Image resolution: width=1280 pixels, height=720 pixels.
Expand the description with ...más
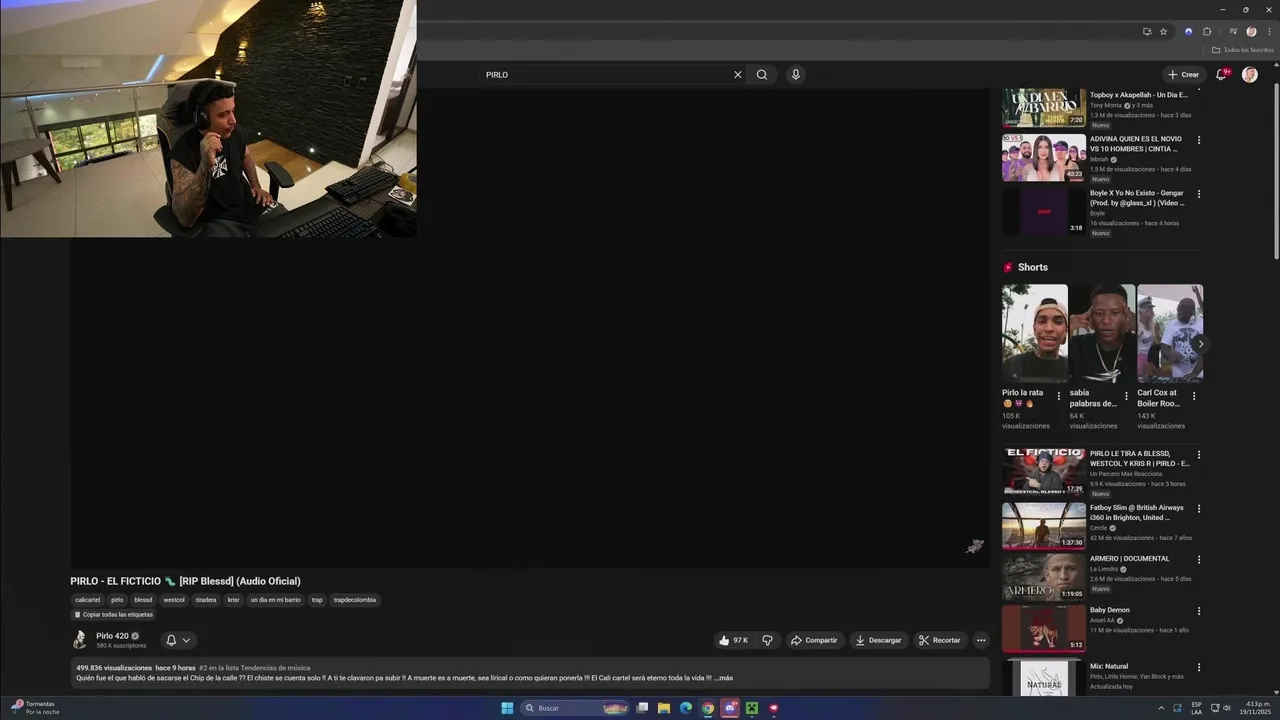[723, 678]
